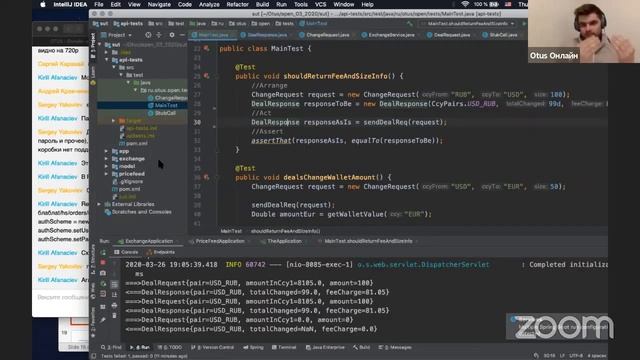This screenshot has height=360, width=640.
Task: Click the print icon in console toolbar
Action: [114, 305]
